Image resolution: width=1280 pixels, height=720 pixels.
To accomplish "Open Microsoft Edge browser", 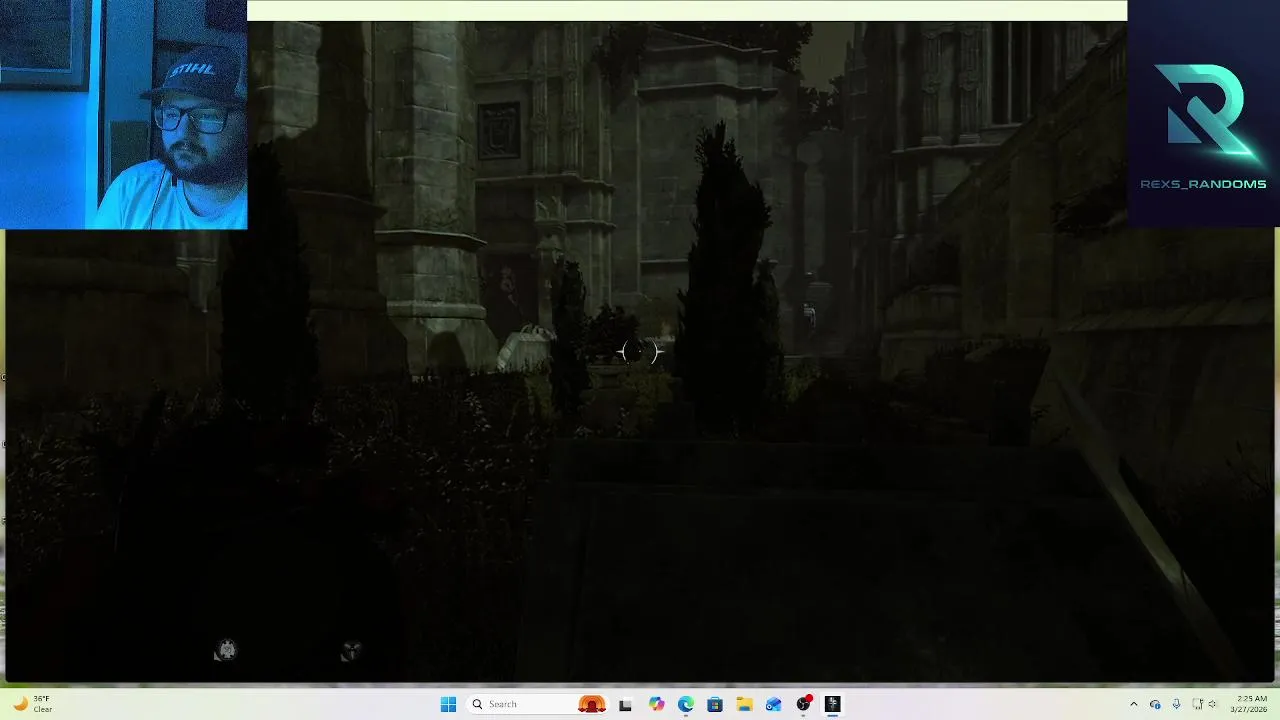I will point(685,704).
